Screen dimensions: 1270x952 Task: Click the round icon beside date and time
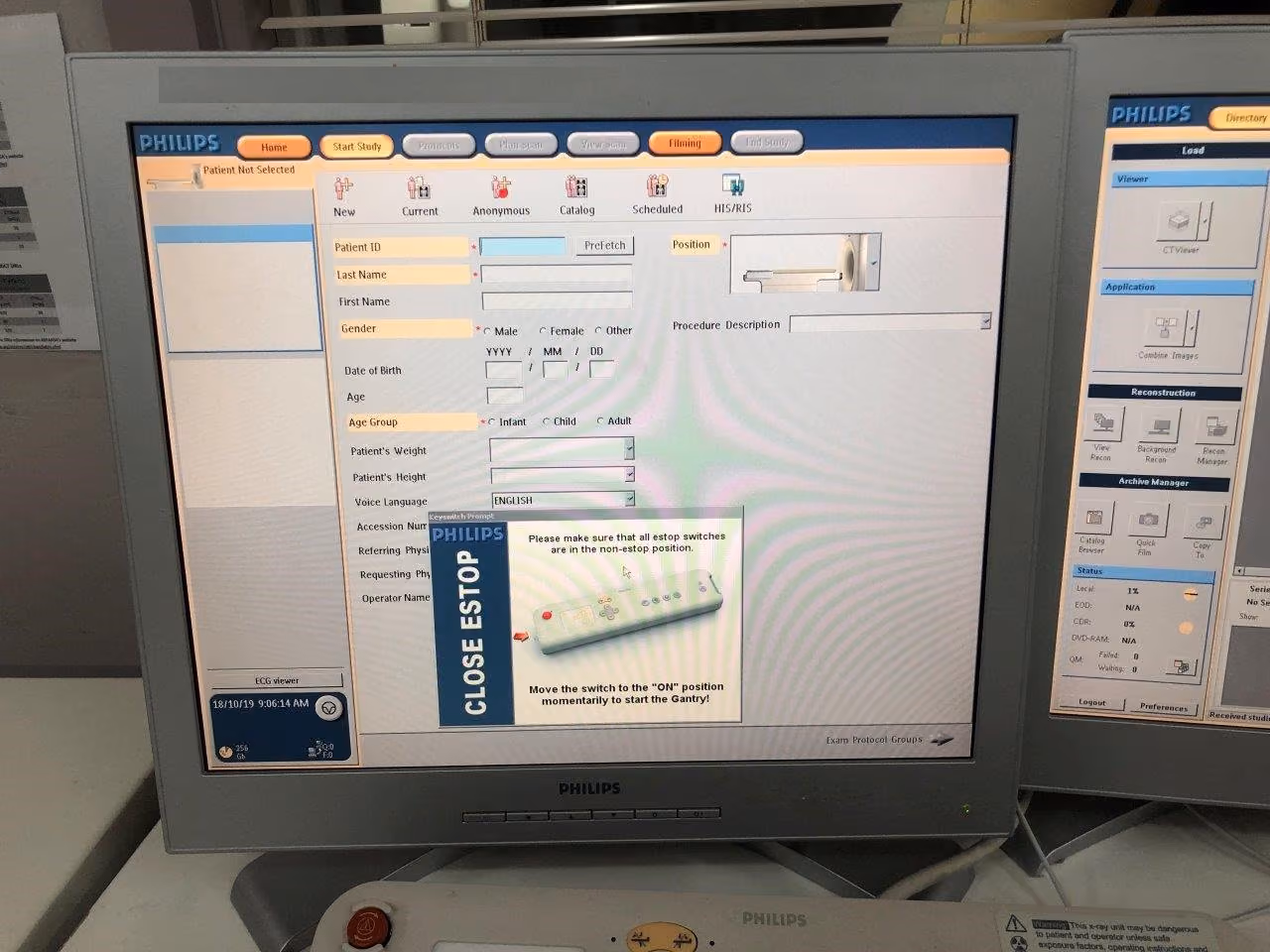328,707
